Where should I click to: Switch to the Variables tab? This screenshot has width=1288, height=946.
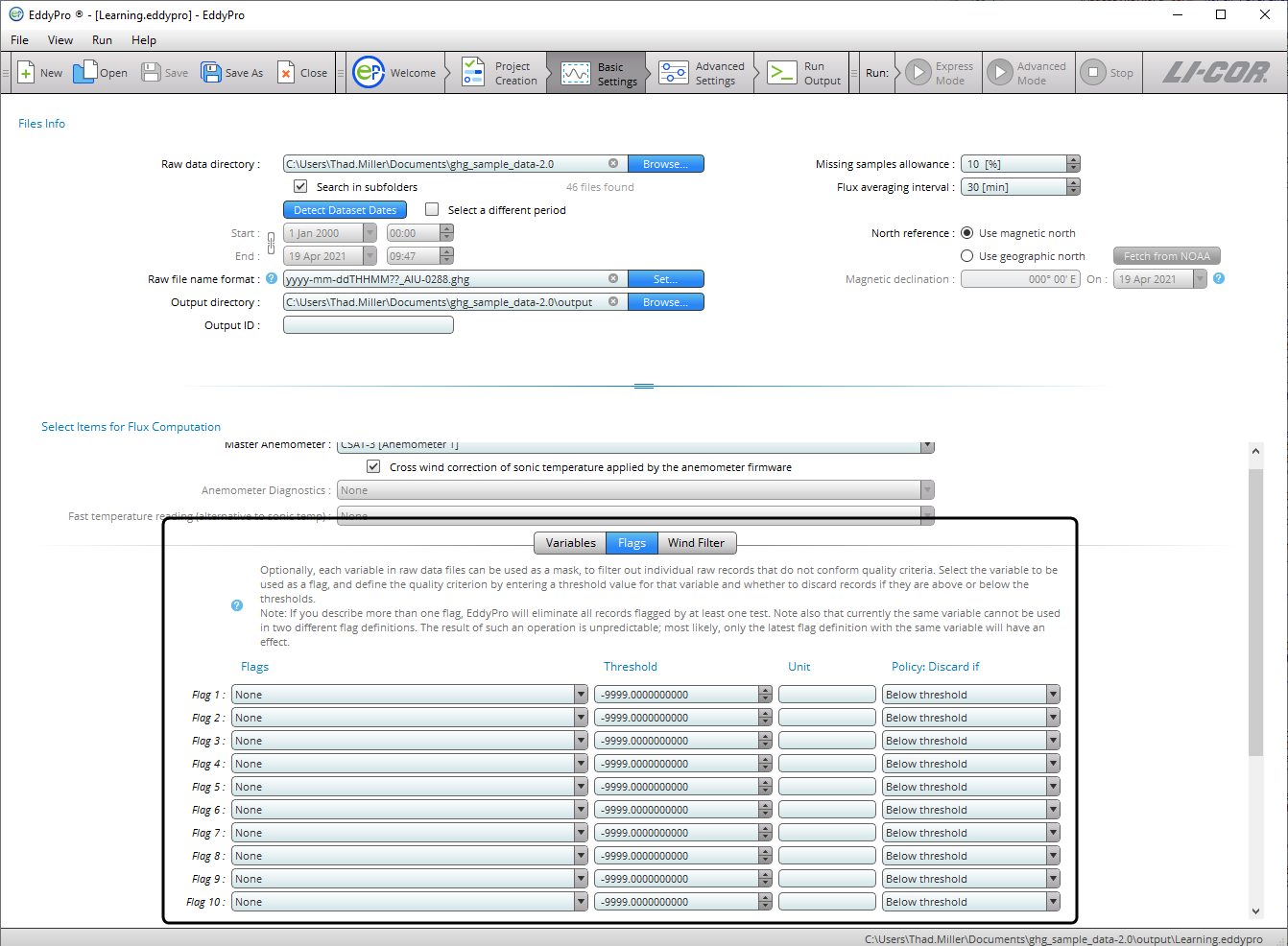(x=570, y=543)
